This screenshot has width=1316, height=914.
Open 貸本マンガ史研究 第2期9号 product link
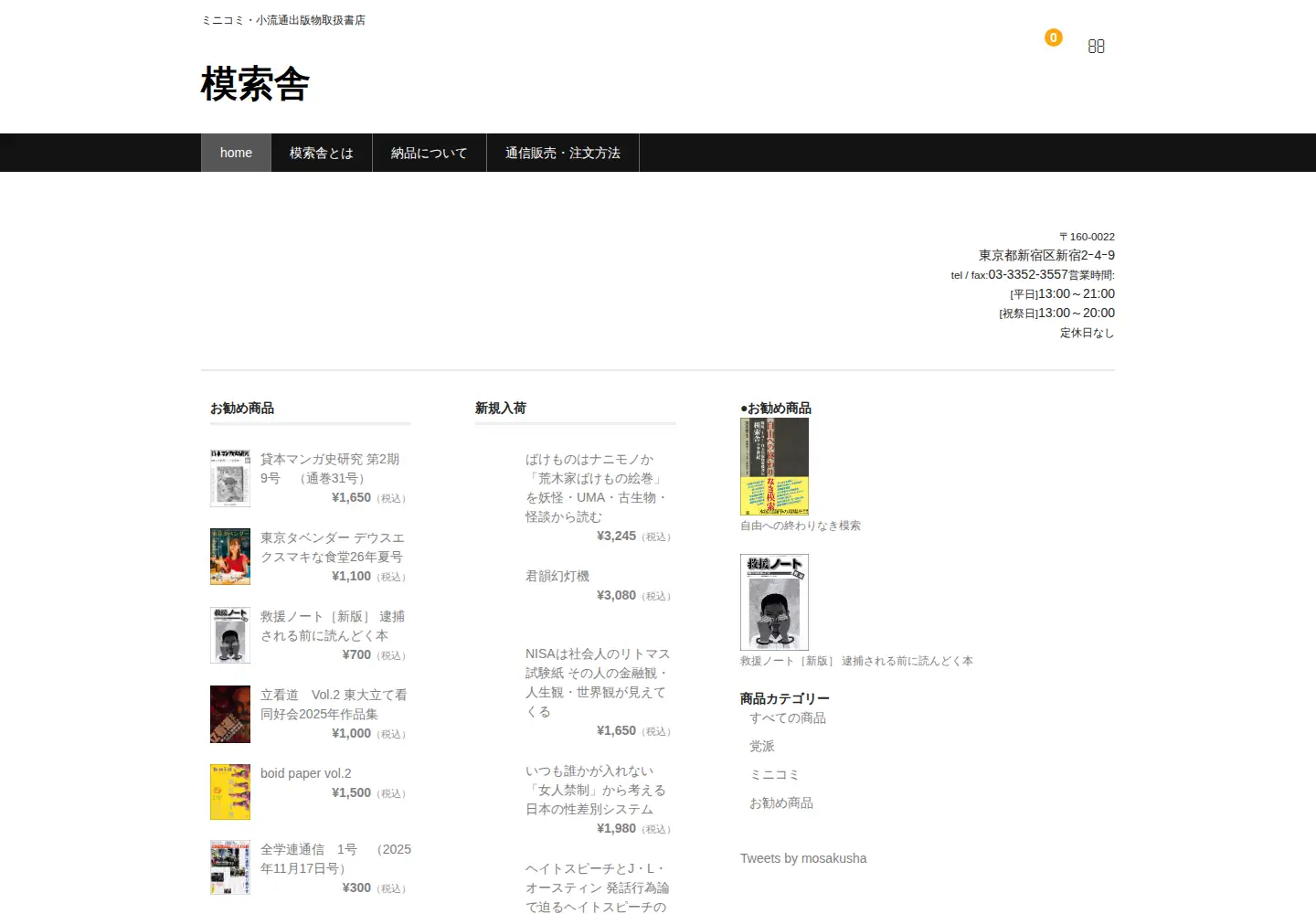[330, 469]
